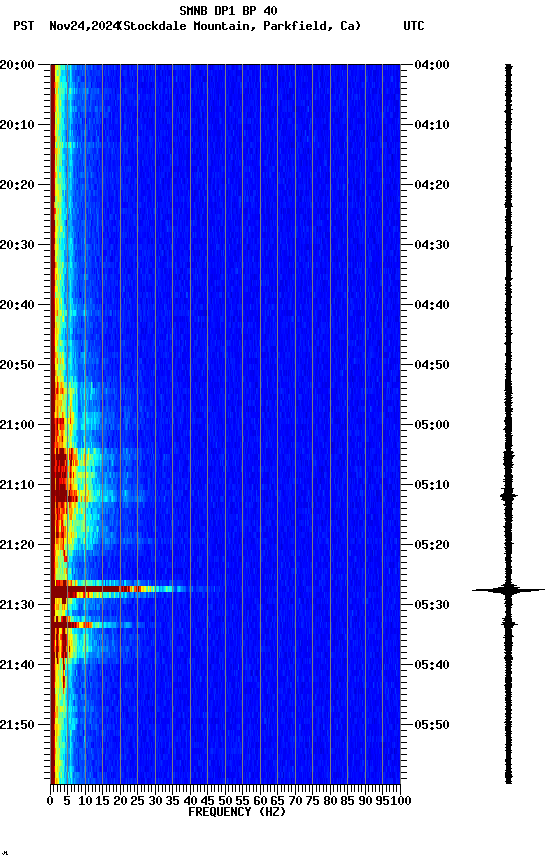The width and height of the screenshot is (552, 864).
Task: Click the date 'Nov24,2024'
Action: (x=84, y=26)
